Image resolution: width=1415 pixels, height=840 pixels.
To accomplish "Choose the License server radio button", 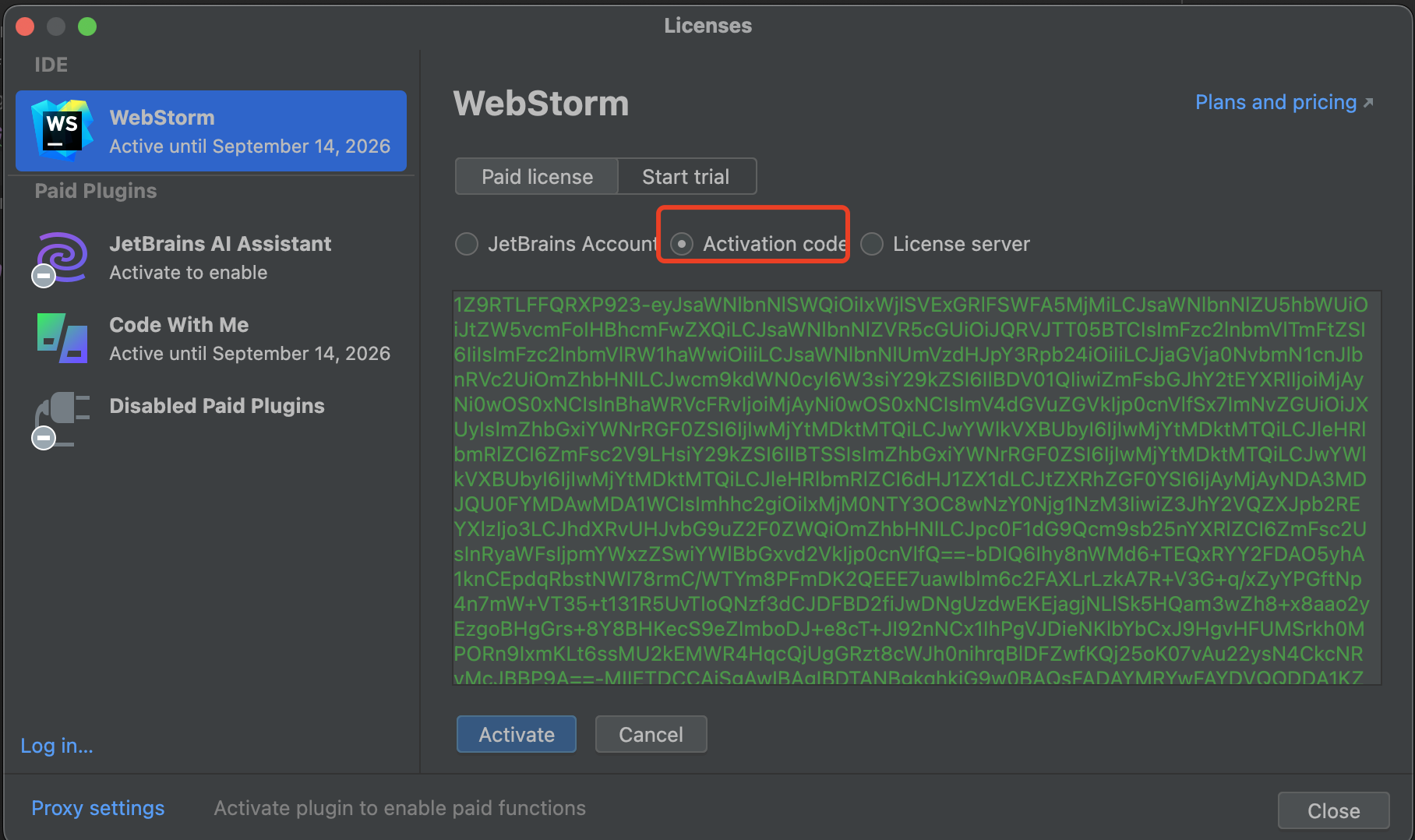I will (x=872, y=244).
